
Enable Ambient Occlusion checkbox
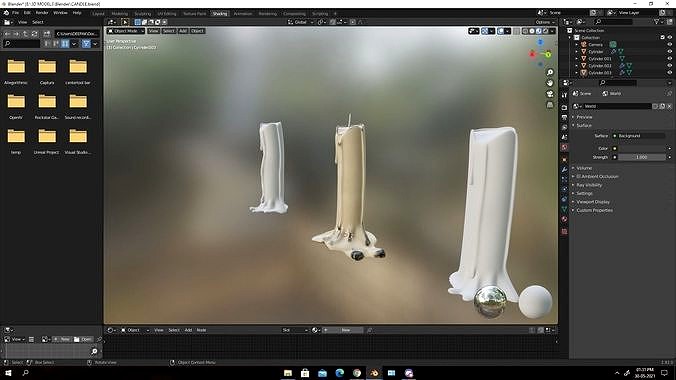579,176
